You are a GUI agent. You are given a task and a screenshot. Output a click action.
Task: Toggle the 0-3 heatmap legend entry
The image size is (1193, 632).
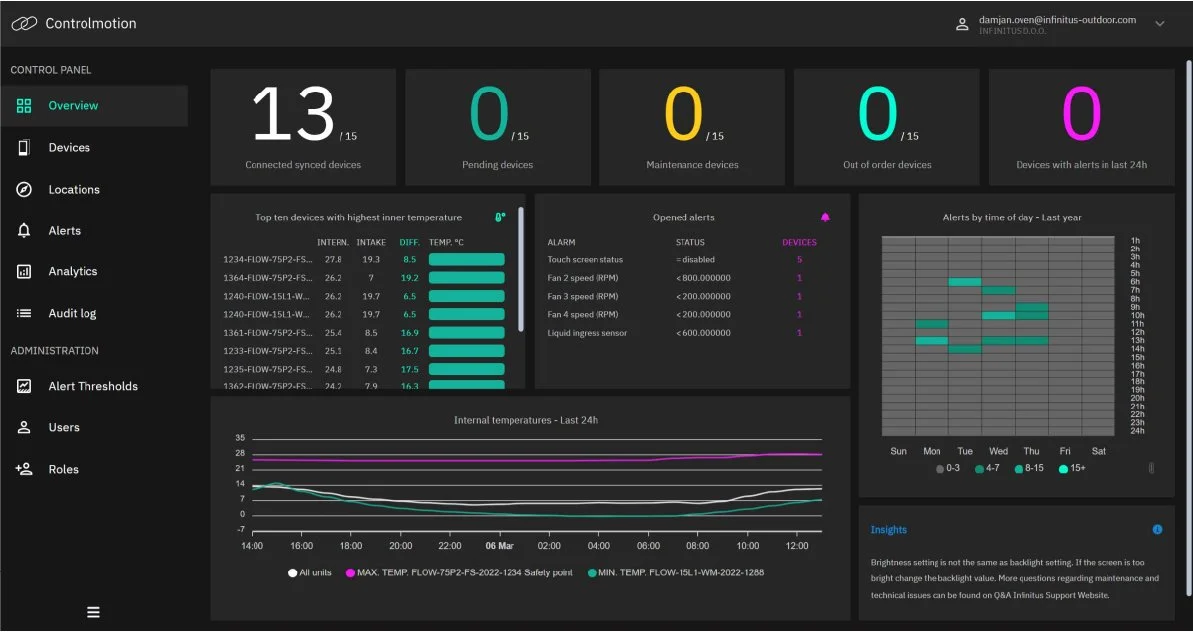[x=948, y=468]
